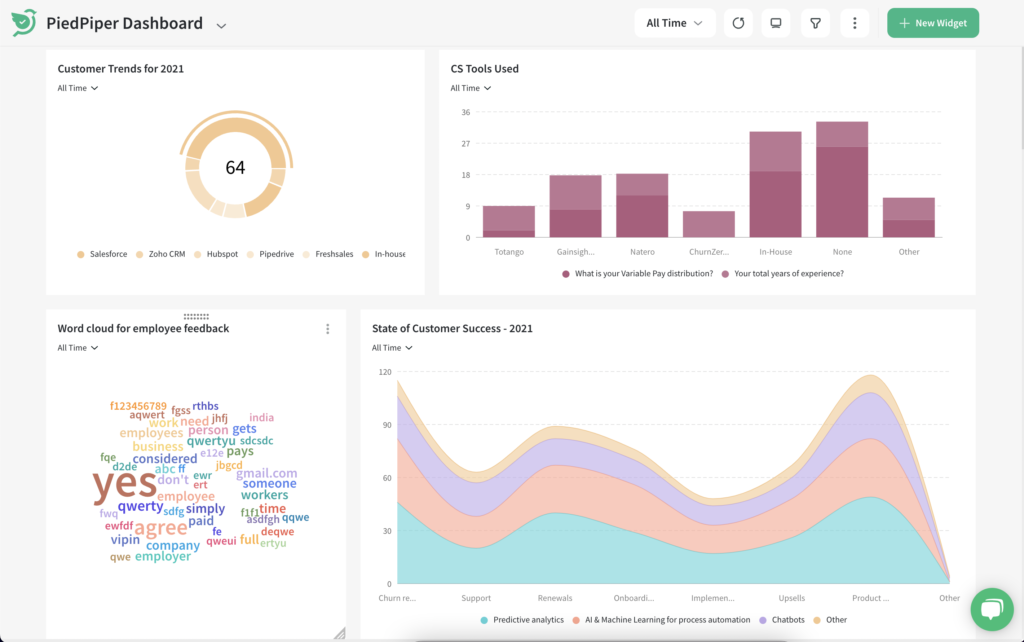Viewport: 1024px width, 642px height.
Task: Open the dashboard filter icon
Action: pos(815,23)
